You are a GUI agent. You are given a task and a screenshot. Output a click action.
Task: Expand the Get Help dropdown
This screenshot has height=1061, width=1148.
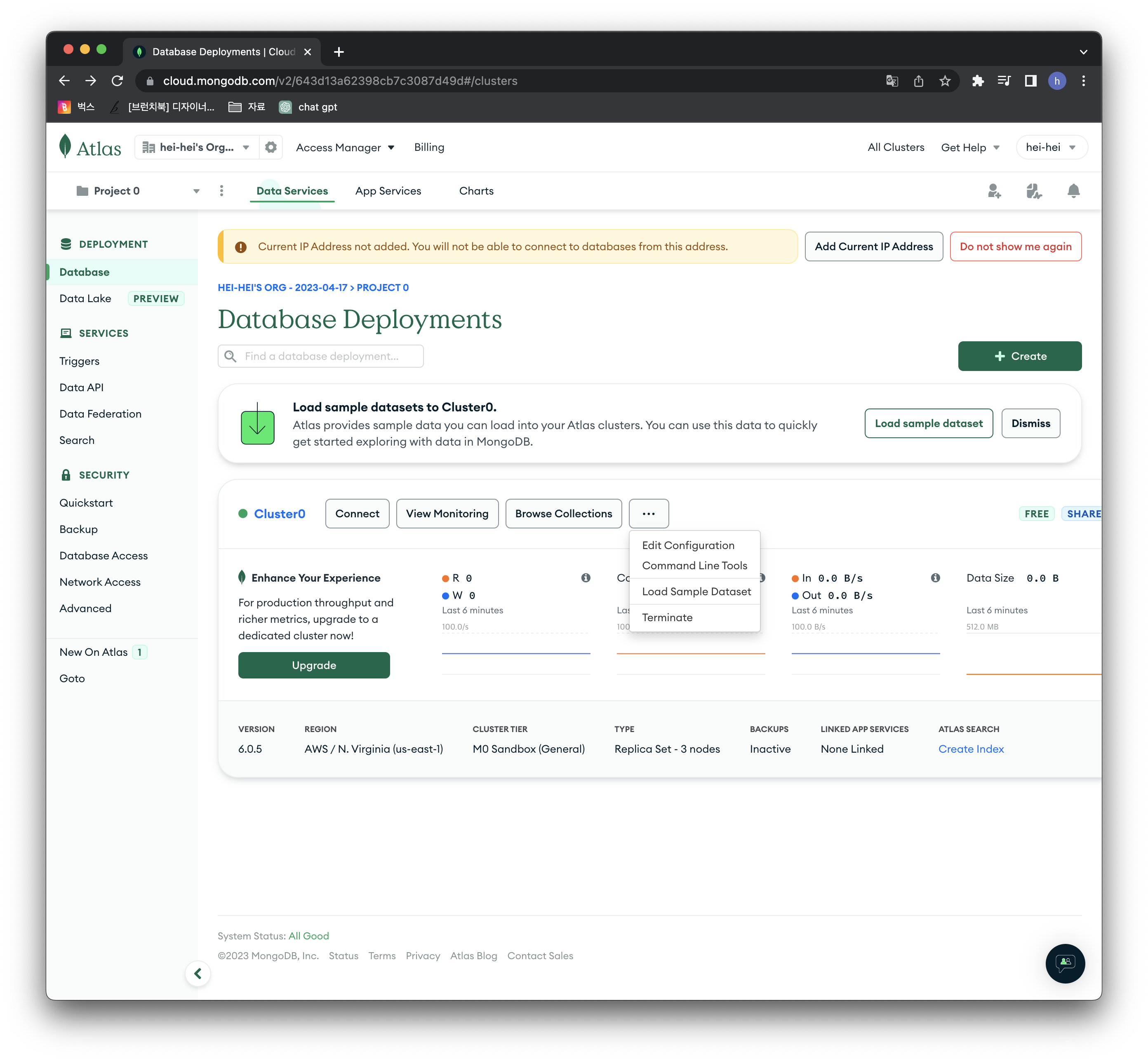[970, 148]
